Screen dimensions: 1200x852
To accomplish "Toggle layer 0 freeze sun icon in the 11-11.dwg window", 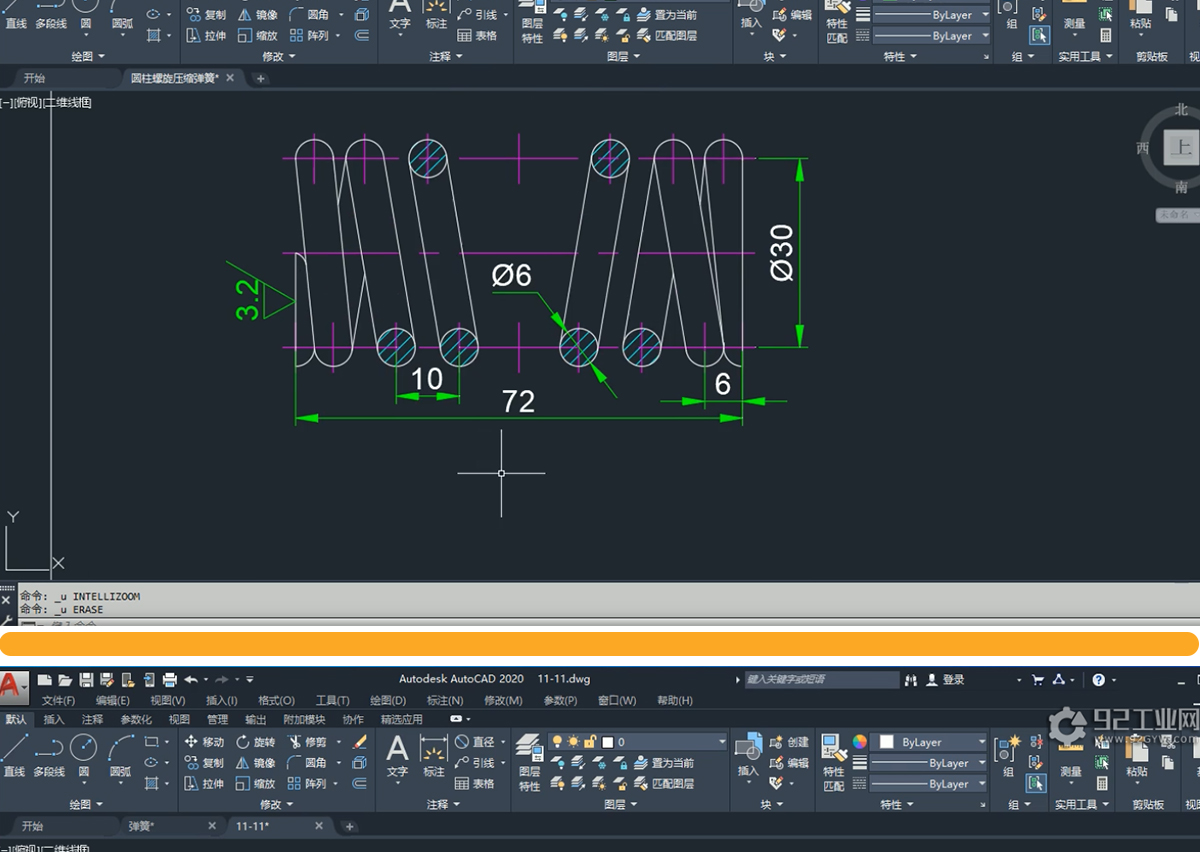I will 573,742.
